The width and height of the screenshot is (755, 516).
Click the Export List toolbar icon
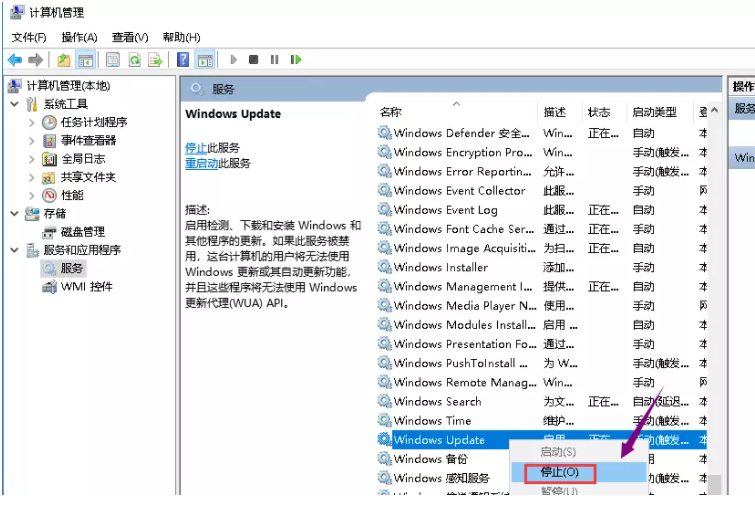click(x=155, y=60)
